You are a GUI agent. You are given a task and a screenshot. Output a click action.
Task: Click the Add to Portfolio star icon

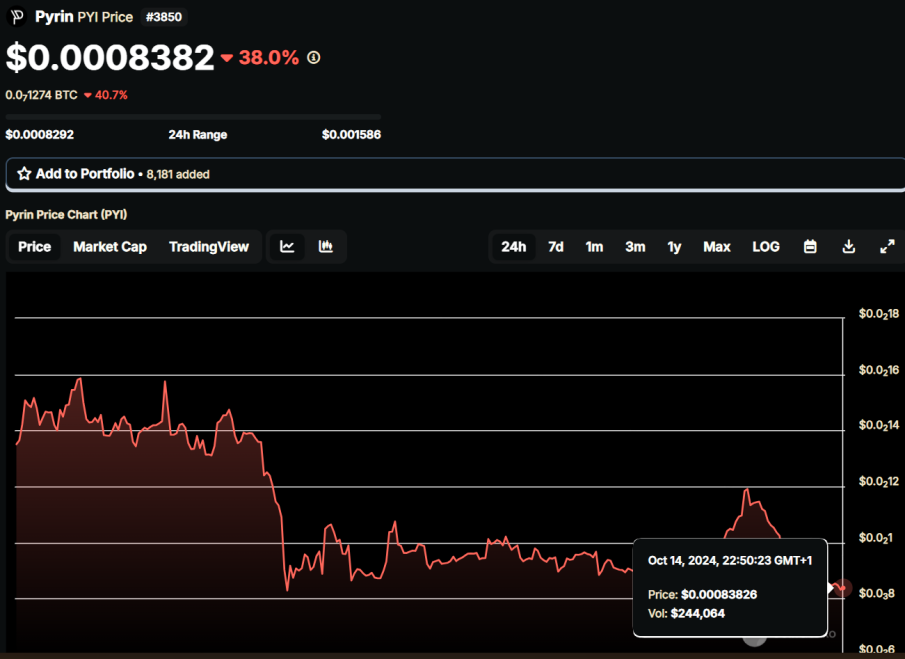click(x=24, y=174)
